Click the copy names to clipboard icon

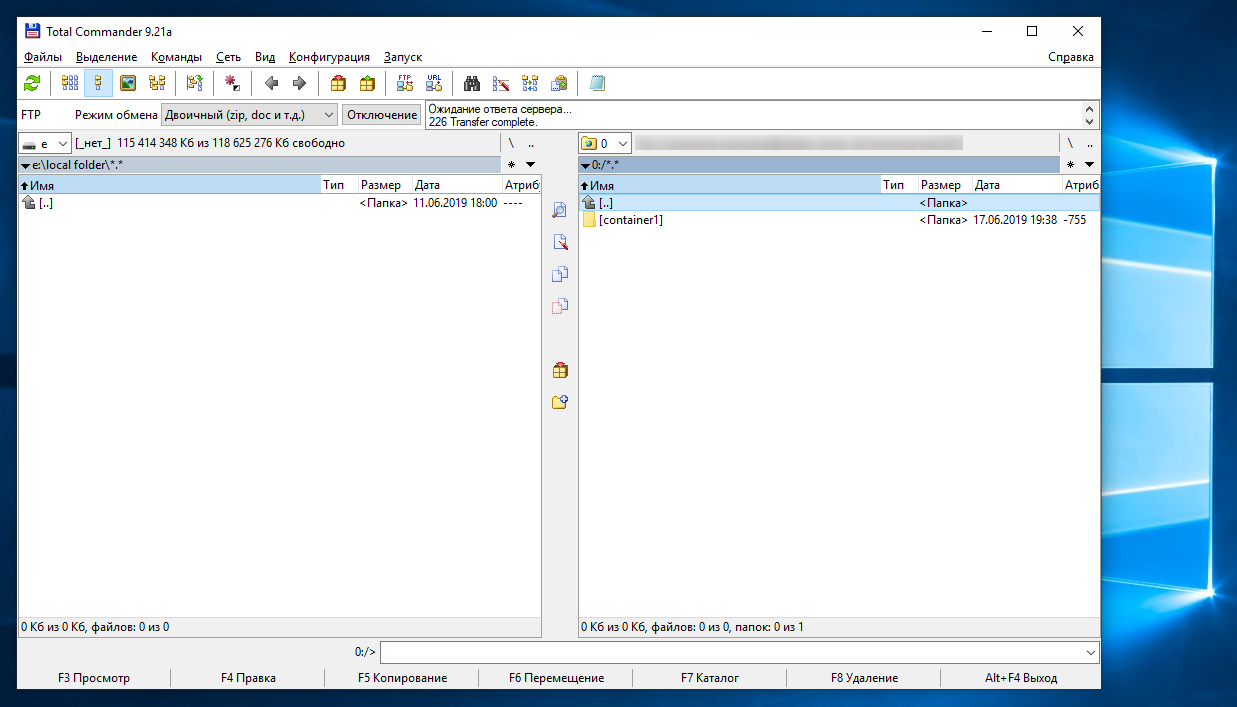559,83
